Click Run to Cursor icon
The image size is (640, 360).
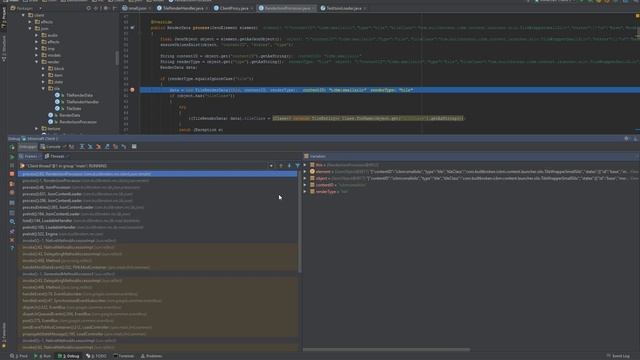click(124, 147)
